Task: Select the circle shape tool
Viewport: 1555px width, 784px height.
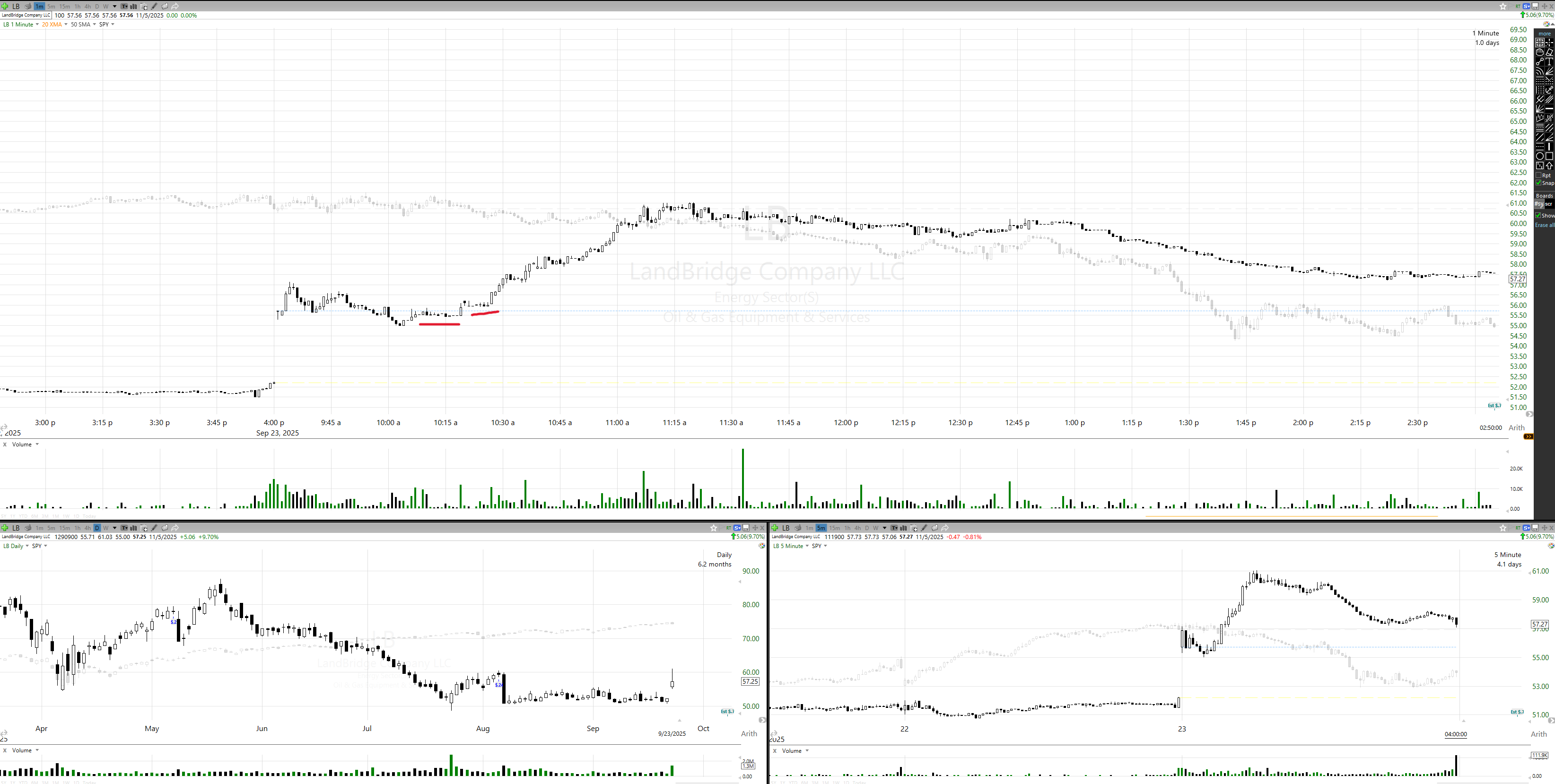Action: [1540, 157]
